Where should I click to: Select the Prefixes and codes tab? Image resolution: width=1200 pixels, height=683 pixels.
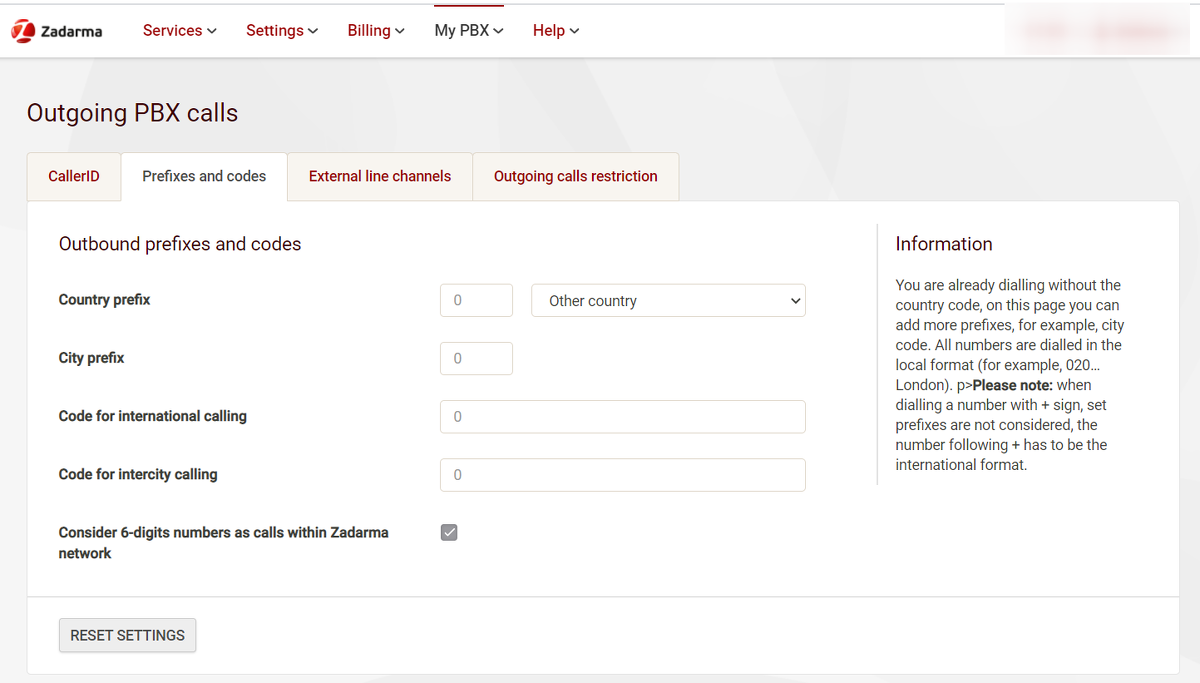click(x=204, y=177)
